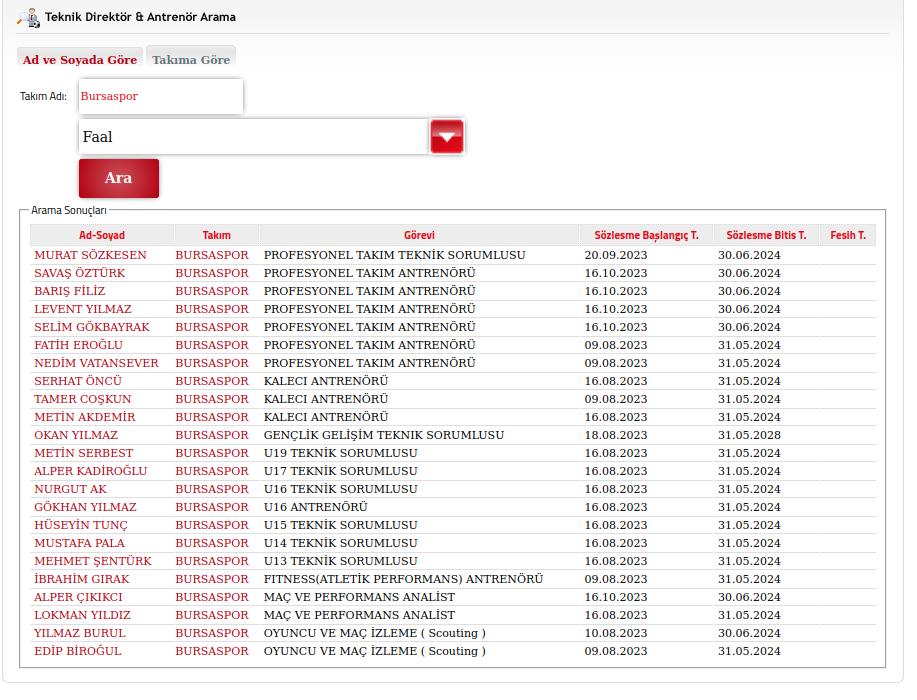Switch to the Takıma Göre tab

191,59
